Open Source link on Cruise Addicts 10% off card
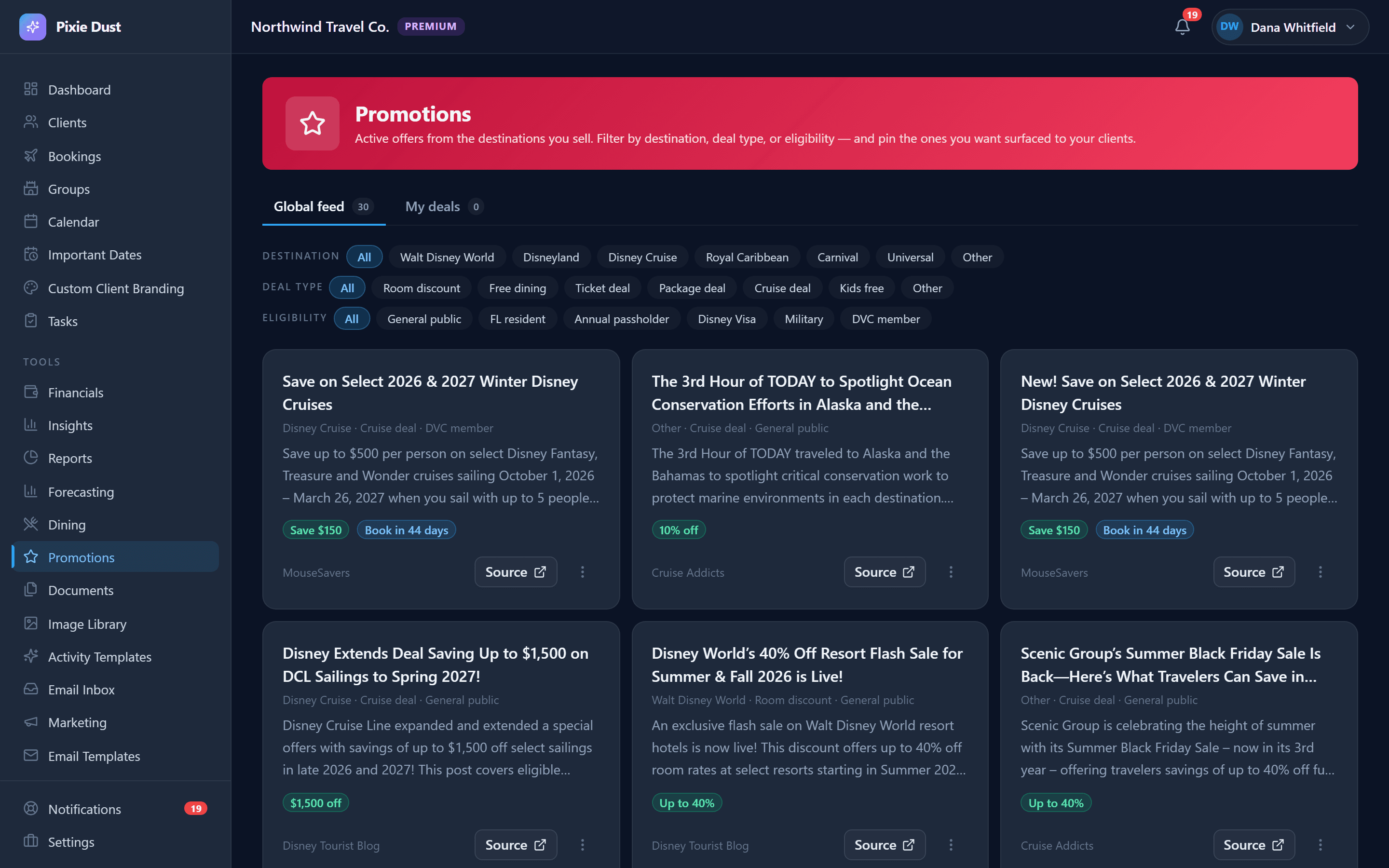This screenshot has height=868, width=1389. (x=885, y=572)
